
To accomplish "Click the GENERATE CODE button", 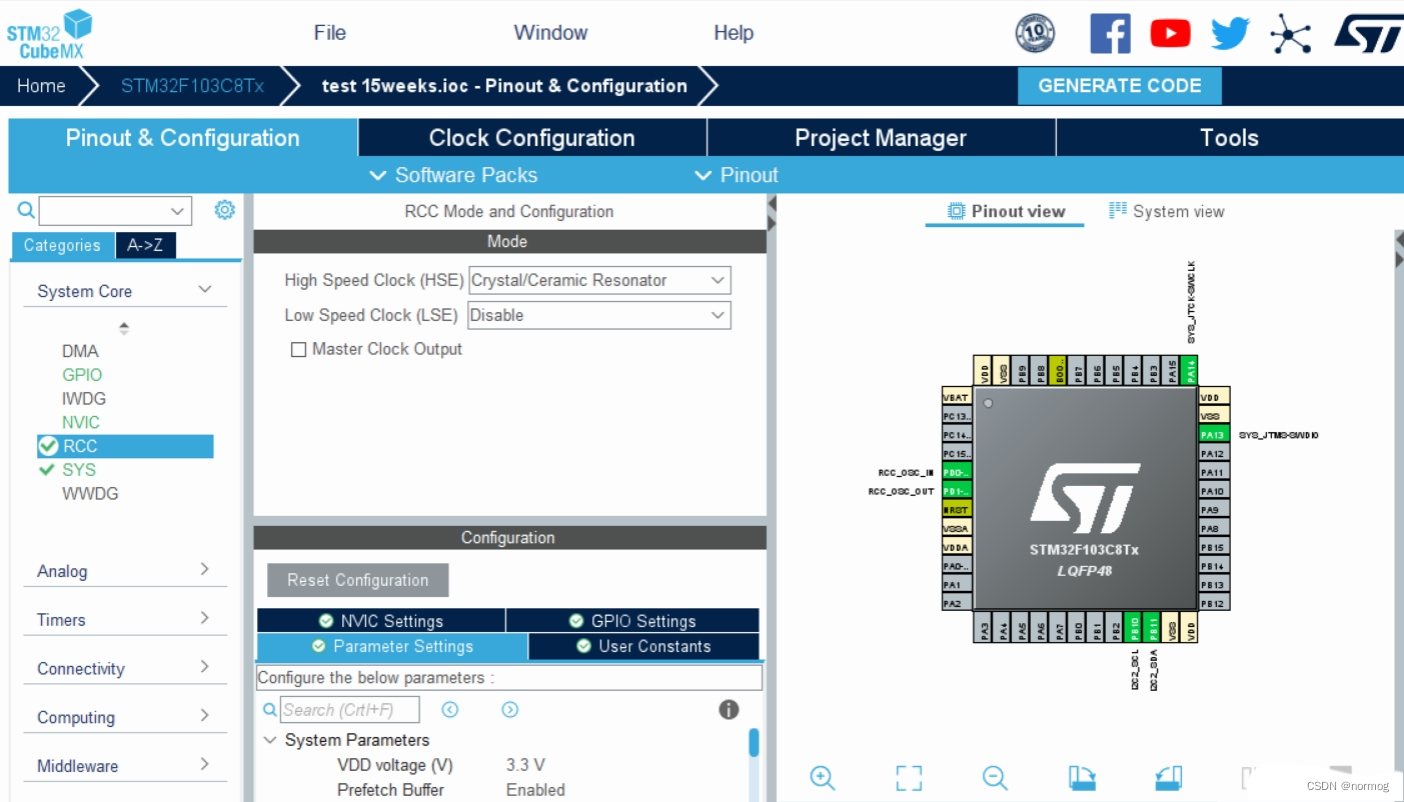I will pos(1120,85).
